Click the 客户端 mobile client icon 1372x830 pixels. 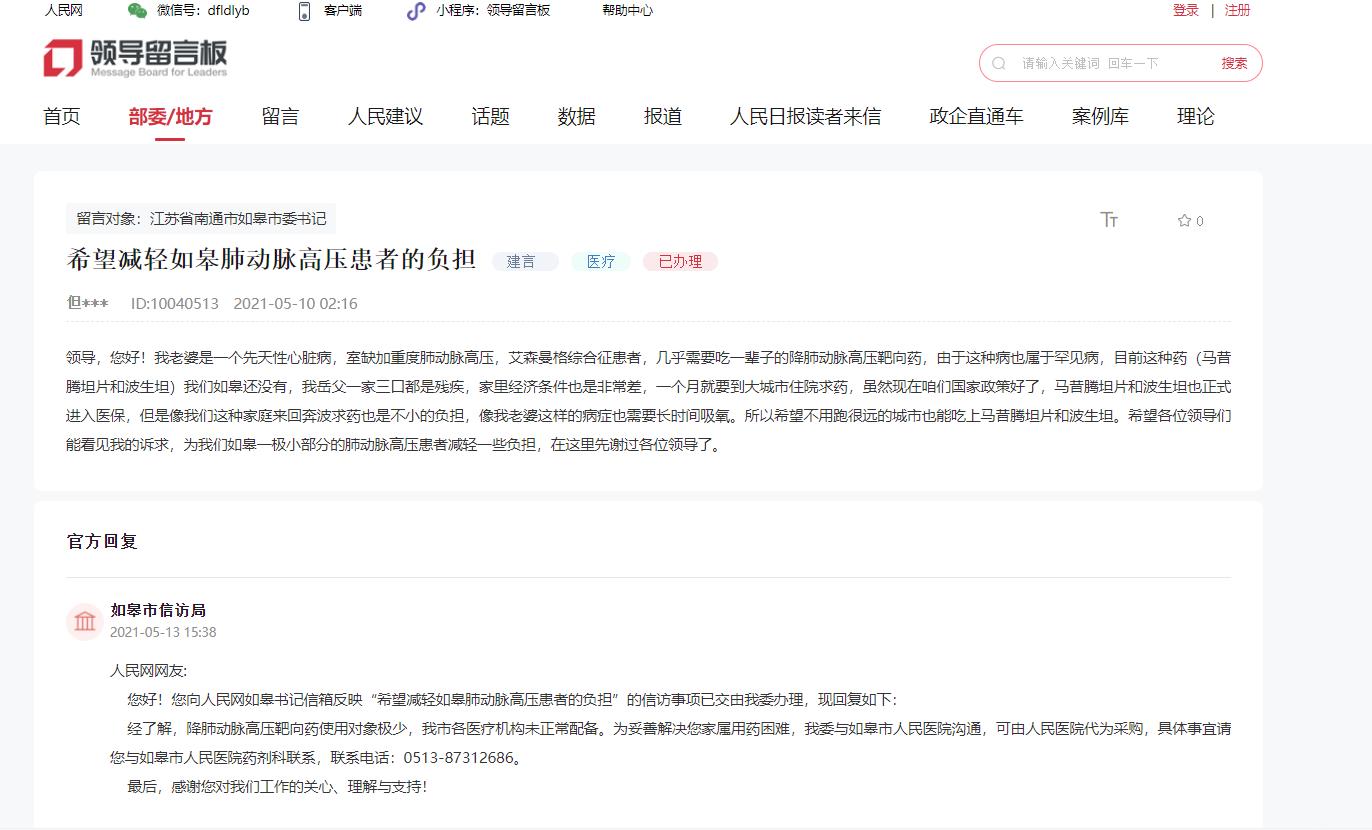[304, 11]
